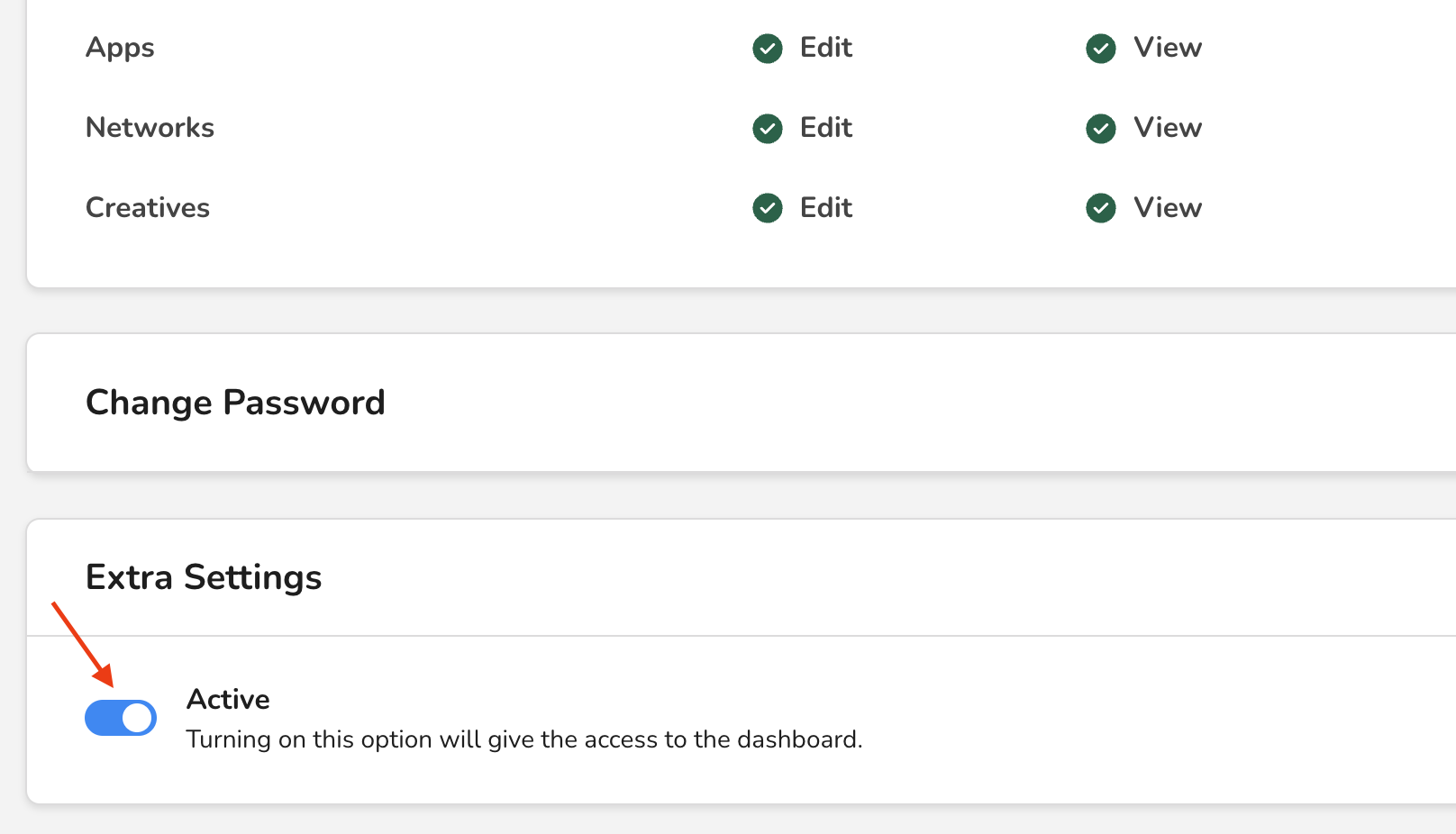Click the Edit label in Apps row

click(826, 48)
